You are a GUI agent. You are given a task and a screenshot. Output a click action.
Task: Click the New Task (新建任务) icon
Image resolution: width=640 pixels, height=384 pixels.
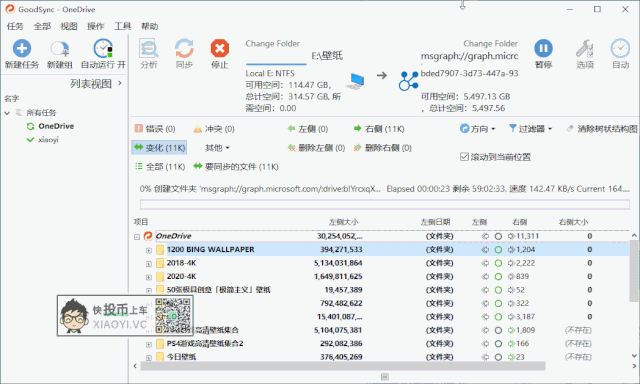coord(22,49)
